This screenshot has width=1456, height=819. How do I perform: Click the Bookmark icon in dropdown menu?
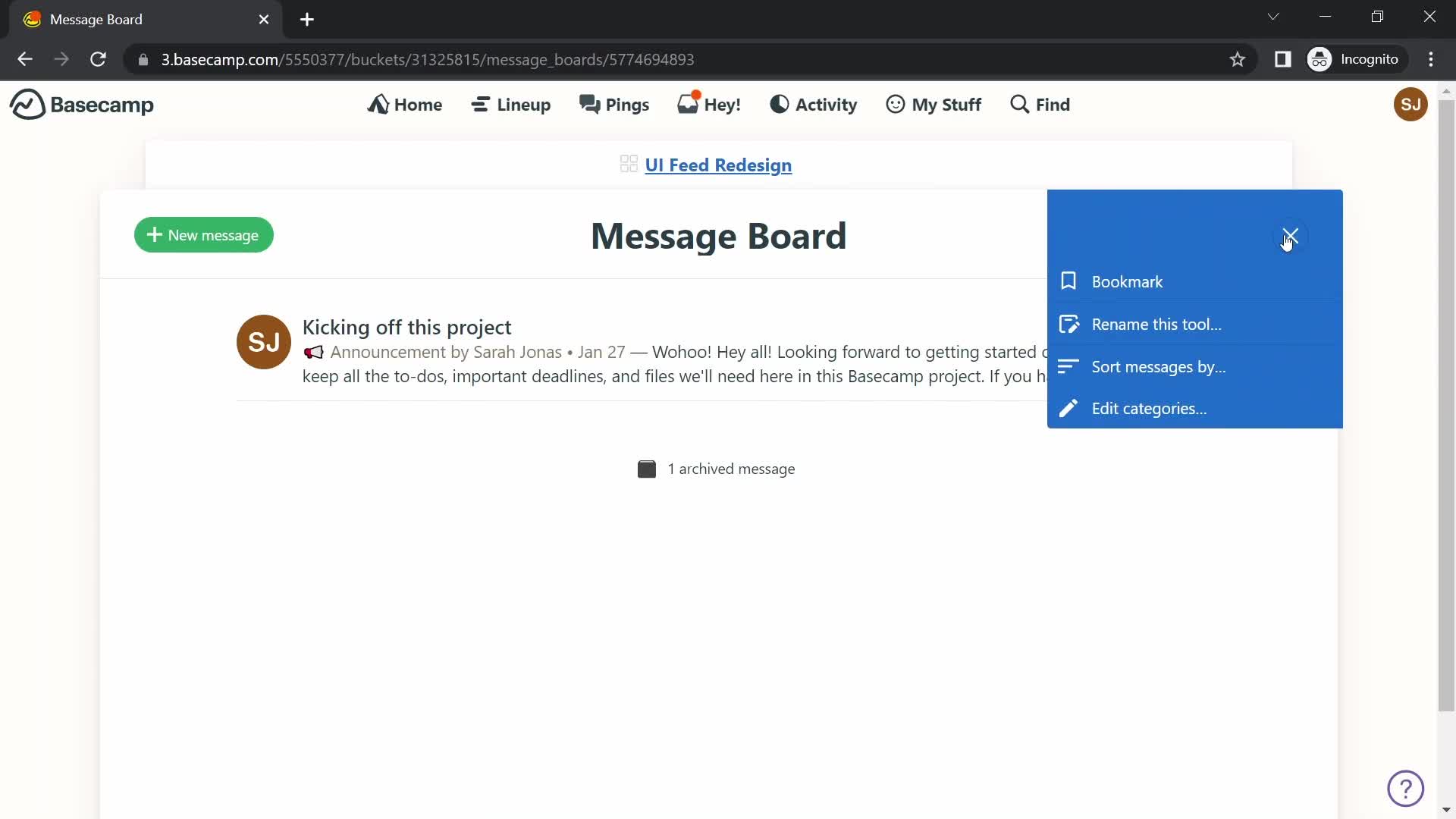click(1068, 281)
